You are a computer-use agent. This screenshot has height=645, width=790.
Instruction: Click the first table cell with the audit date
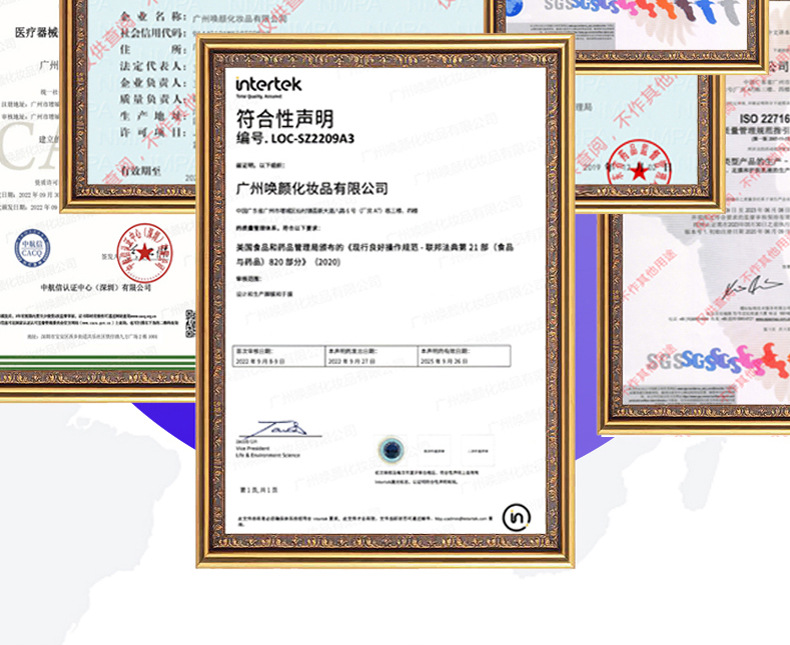[x=279, y=356]
